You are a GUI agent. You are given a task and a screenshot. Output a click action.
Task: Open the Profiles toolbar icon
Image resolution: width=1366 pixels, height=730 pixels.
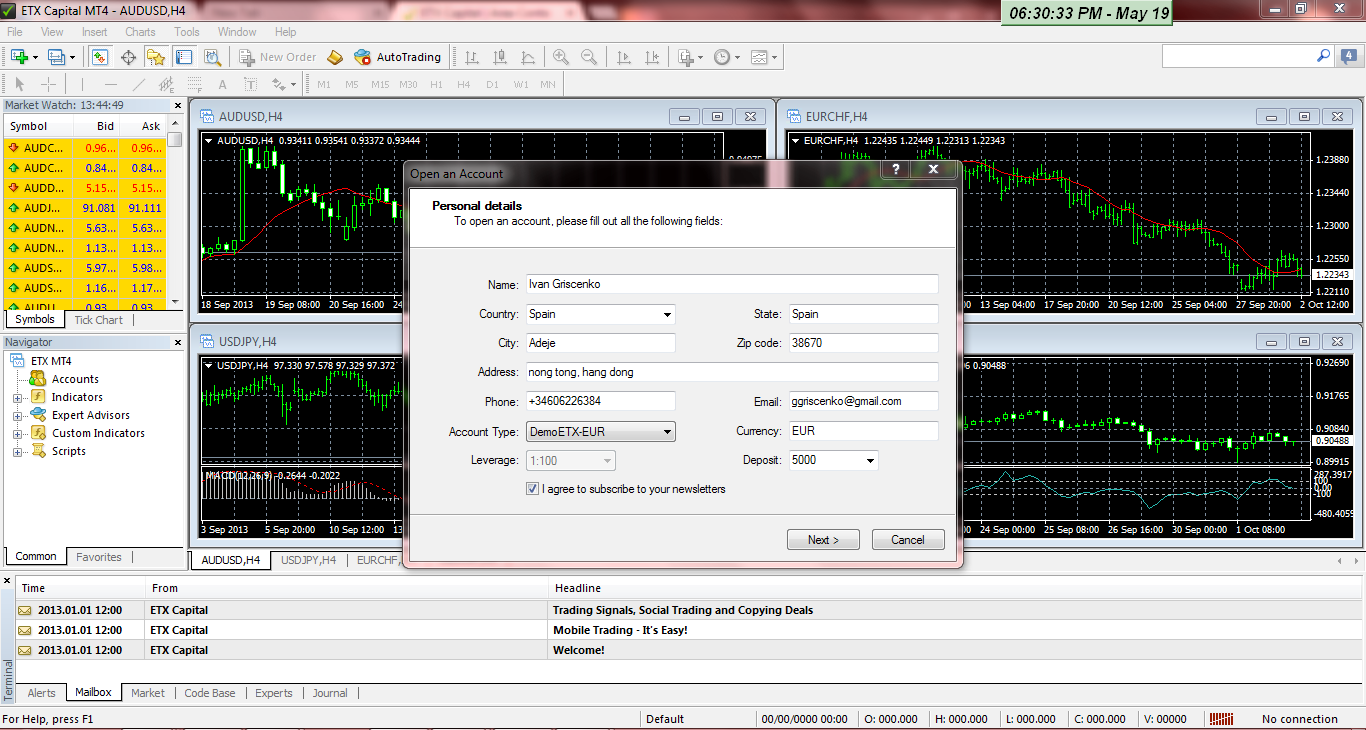point(57,57)
